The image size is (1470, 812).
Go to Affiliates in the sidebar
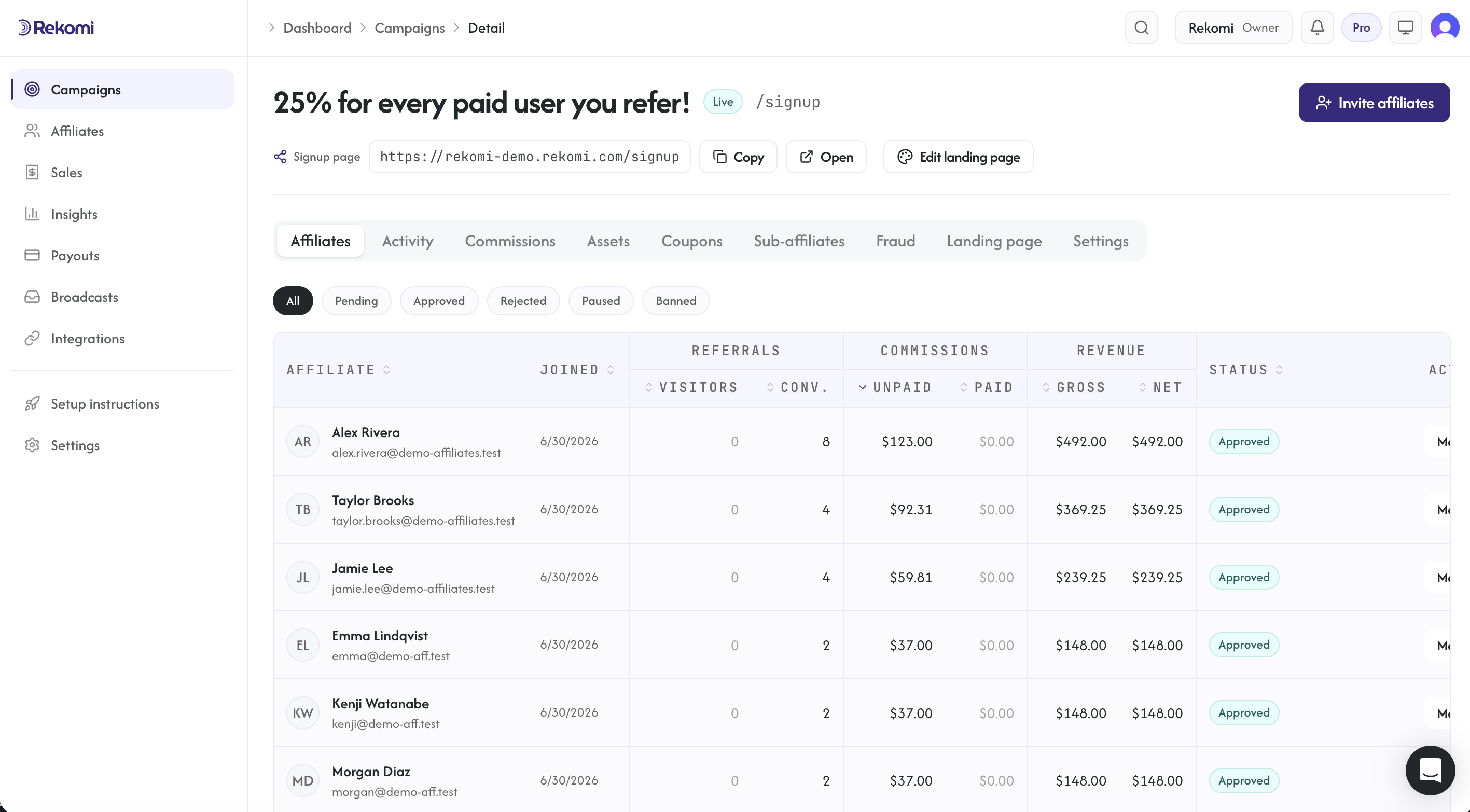pyautogui.click(x=123, y=131)
